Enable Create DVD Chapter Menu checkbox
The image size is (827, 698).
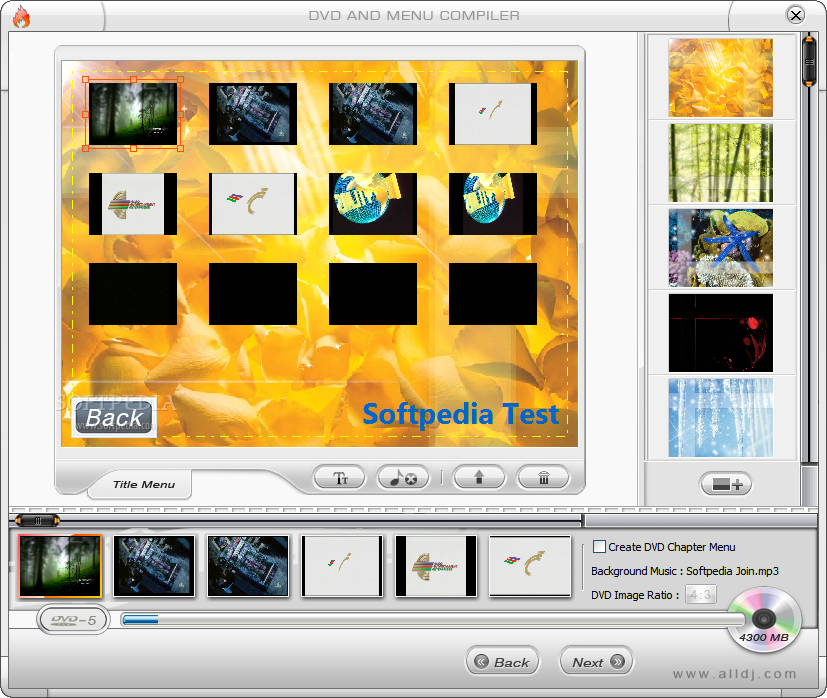pos(599,547)
